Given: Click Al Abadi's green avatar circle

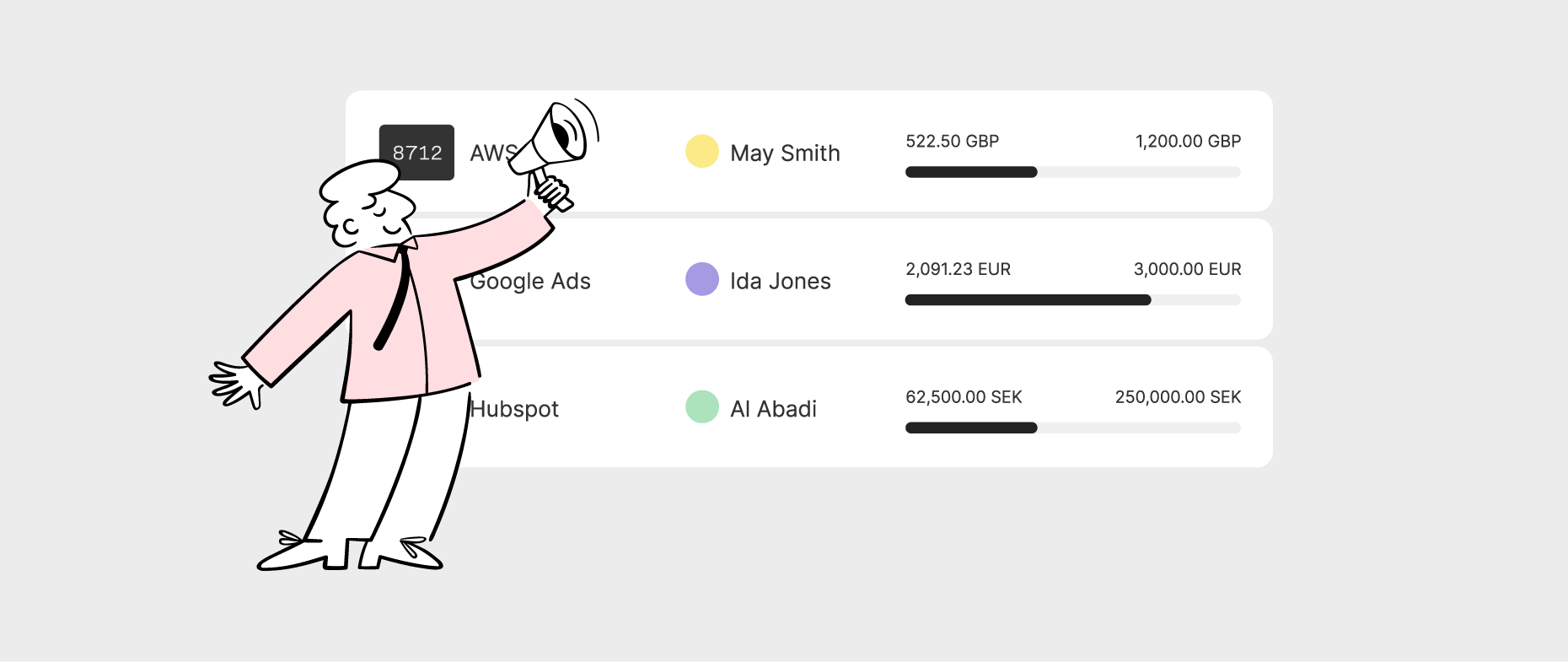Looking at the screenshot, I should point(701,407).
